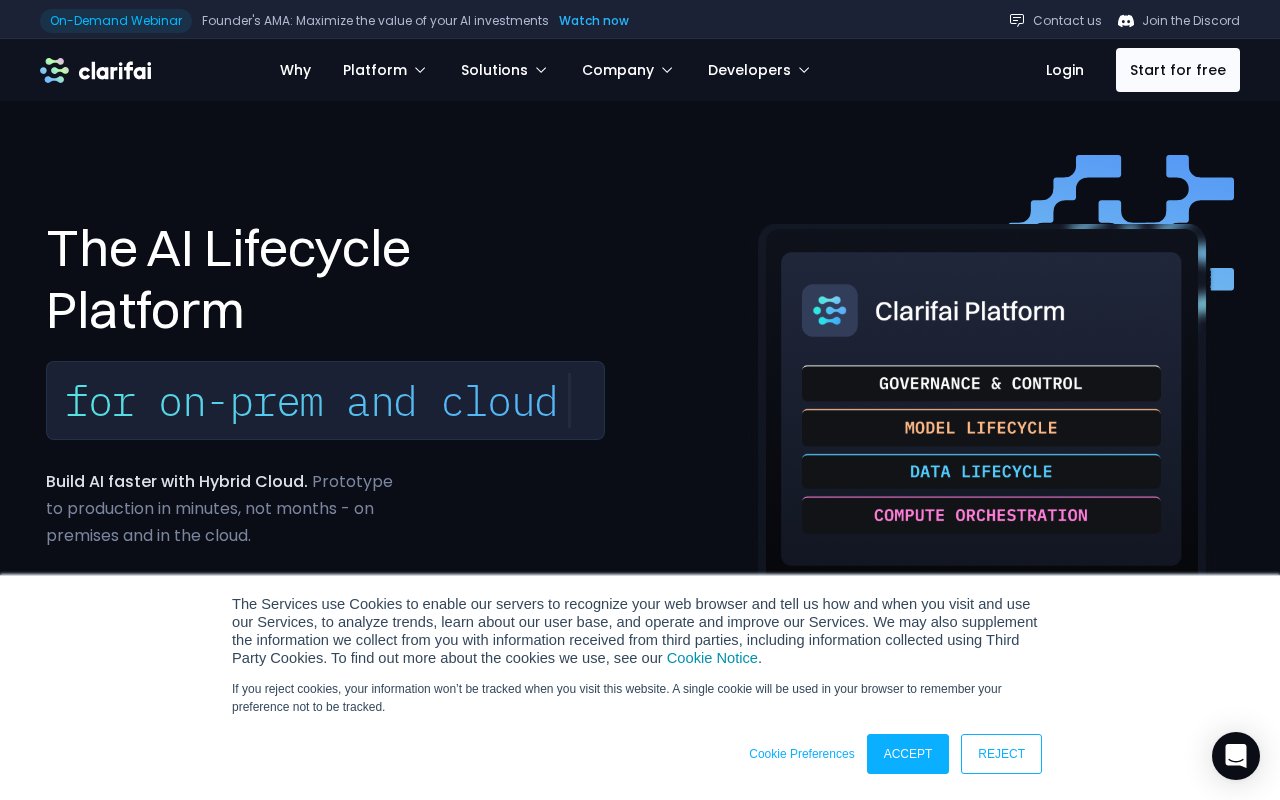This screenshot has height=800, width=1280.
Task: Click the REJECT cookies button
Action: (x=1001, y=754)
